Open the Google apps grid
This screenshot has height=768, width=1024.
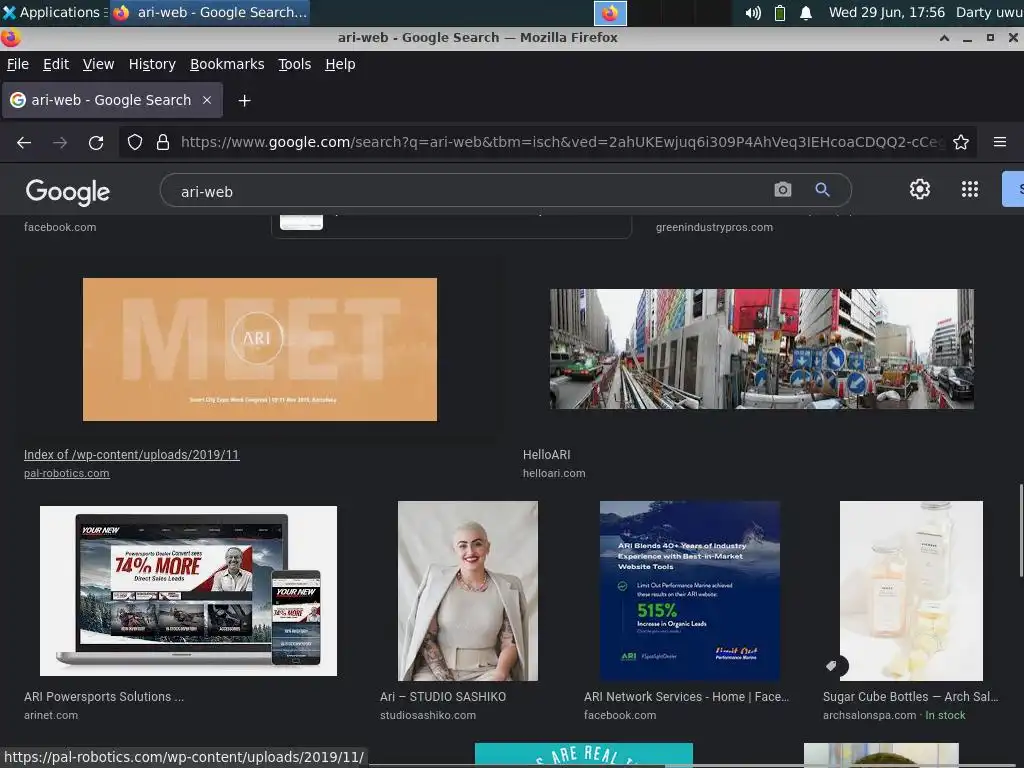coord(970,189)
